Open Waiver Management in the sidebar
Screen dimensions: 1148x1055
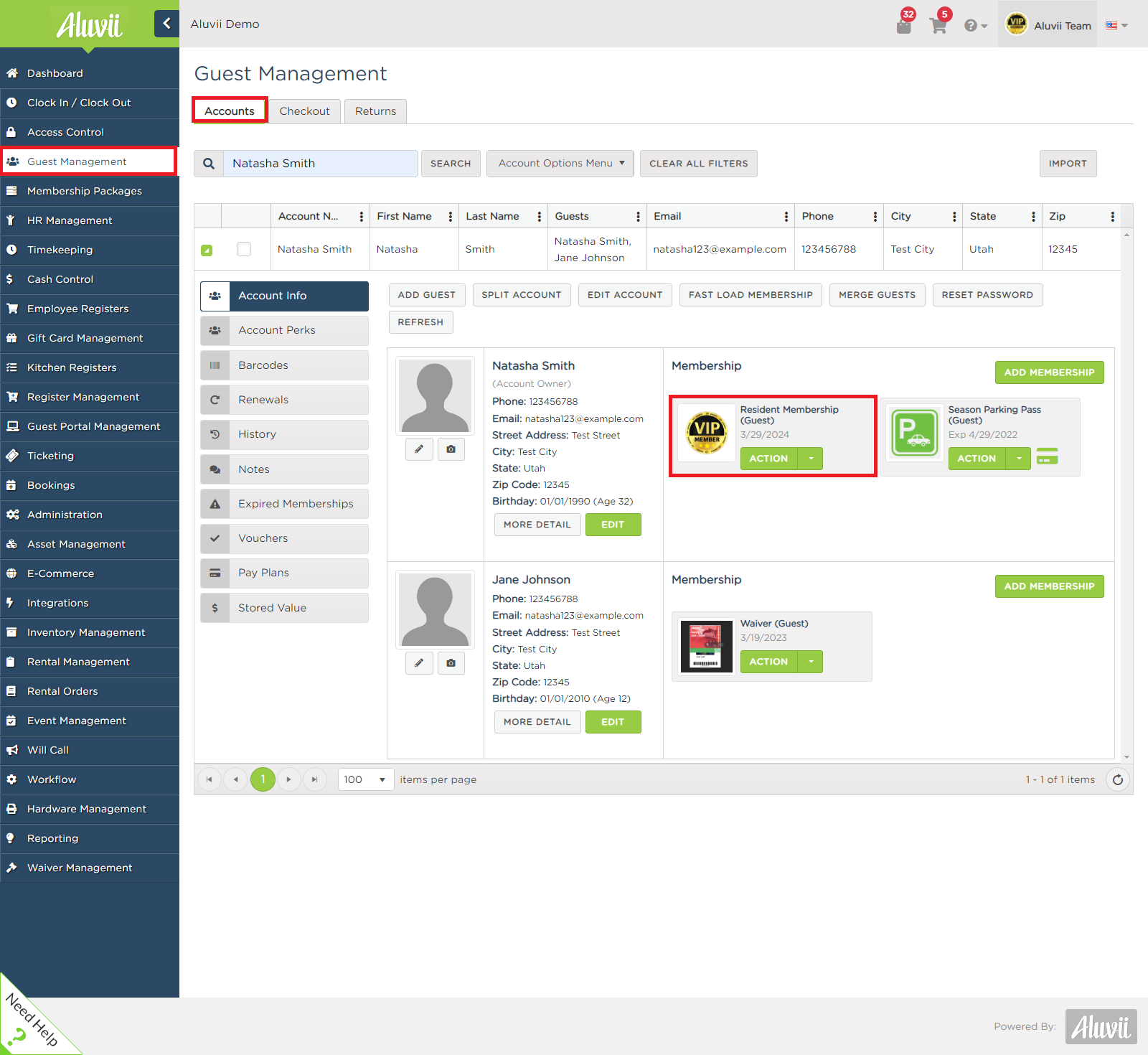90,868
